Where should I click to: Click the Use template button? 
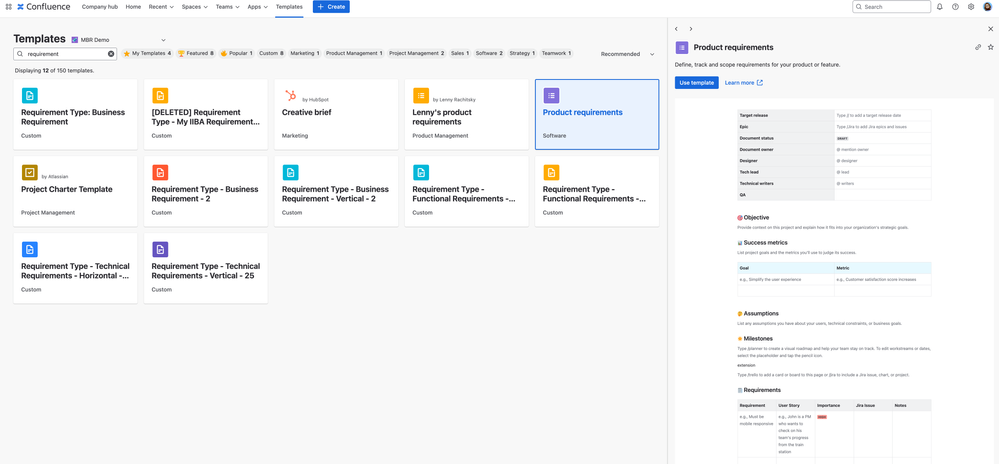pyautogui.click(x=697, y=83)
